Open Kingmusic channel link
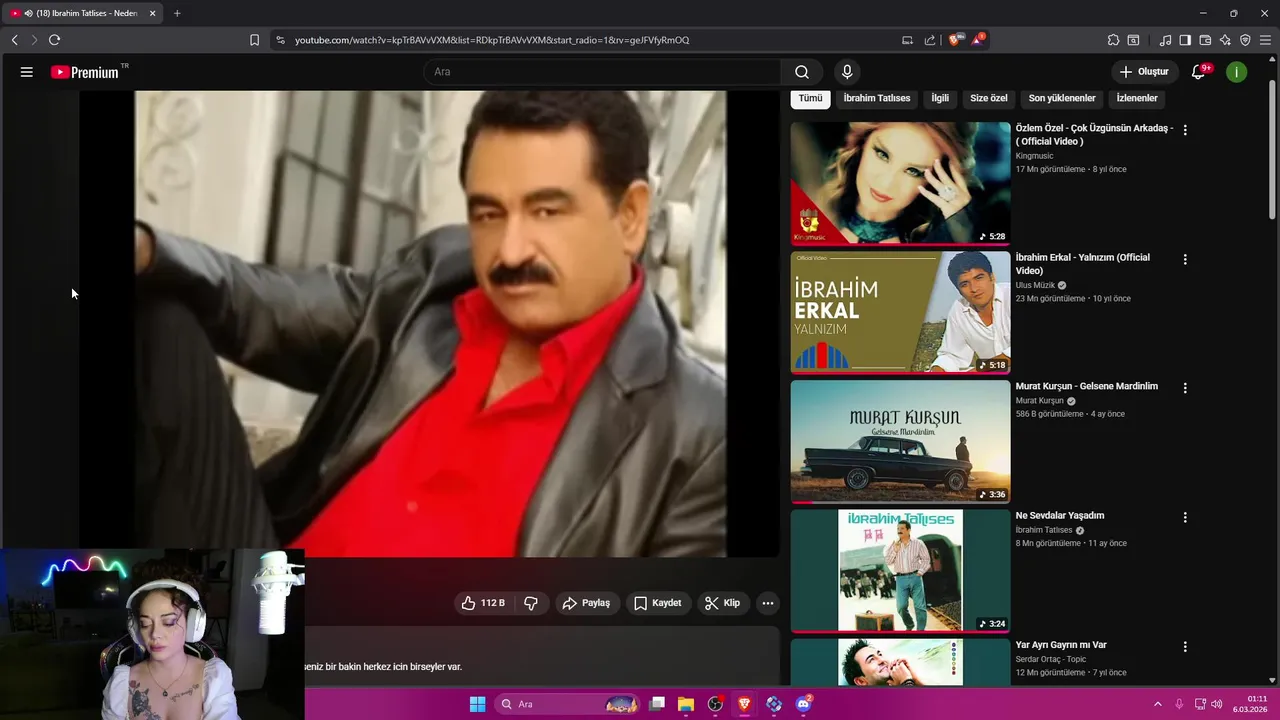This screenshot has height=720, width=1280. pos(1034,156)
